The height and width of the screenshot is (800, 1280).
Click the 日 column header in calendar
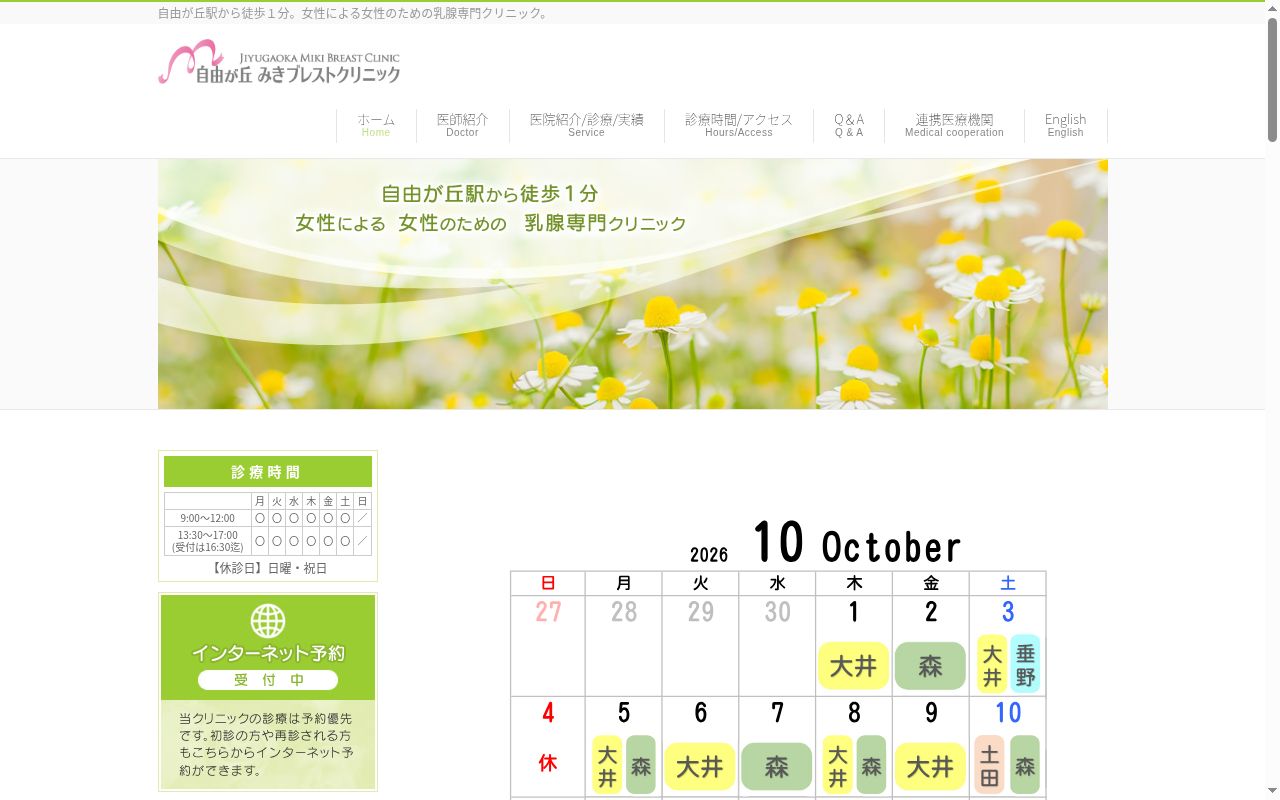(548, 583)
